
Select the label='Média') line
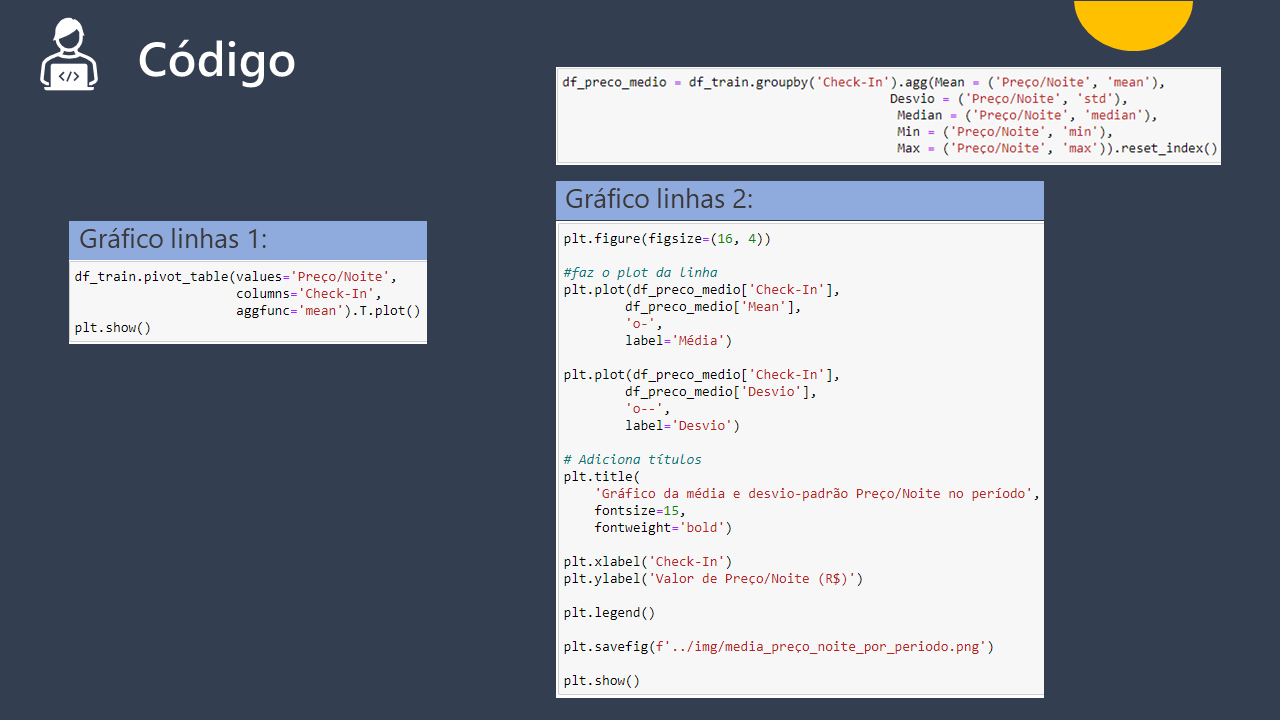tap(679, 341)
